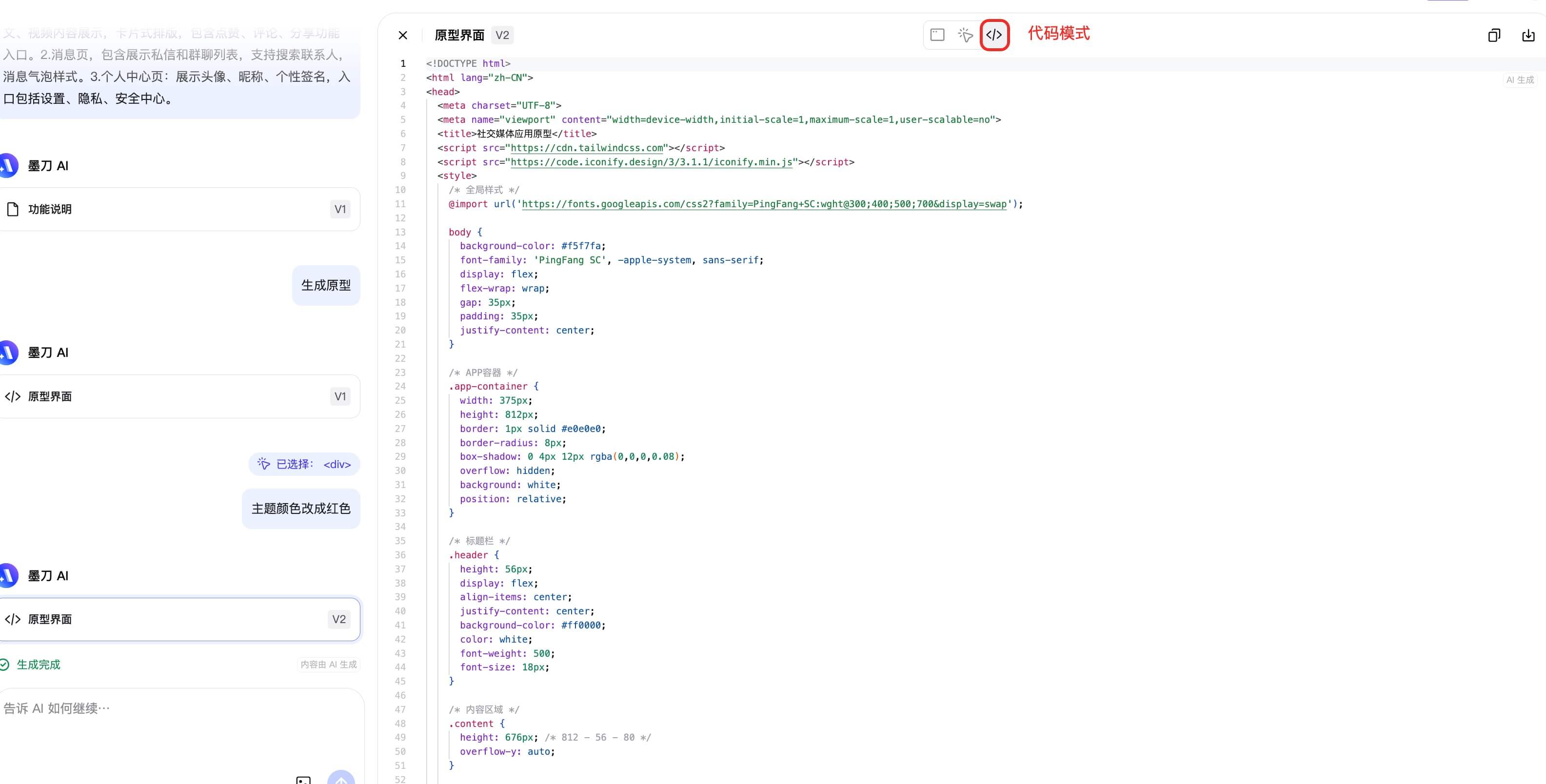Click the overflow: hidden line
Screen dimensions: 1546x784
pos(507,471)
